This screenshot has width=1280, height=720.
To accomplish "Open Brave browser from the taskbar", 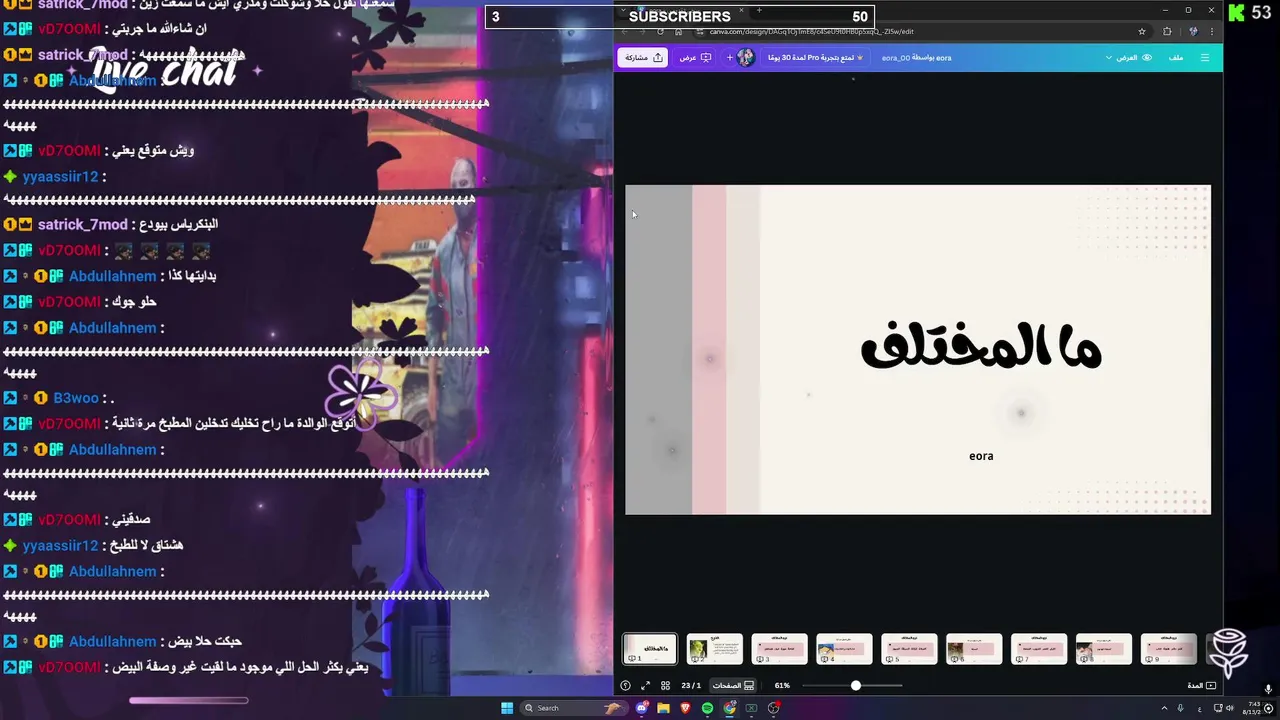I will click(x=686, y=708).
